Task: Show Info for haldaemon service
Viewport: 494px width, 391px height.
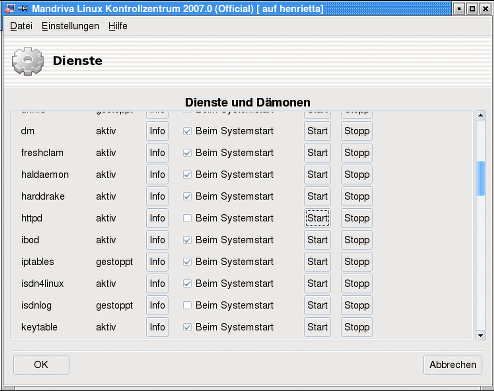Action: 157,175
